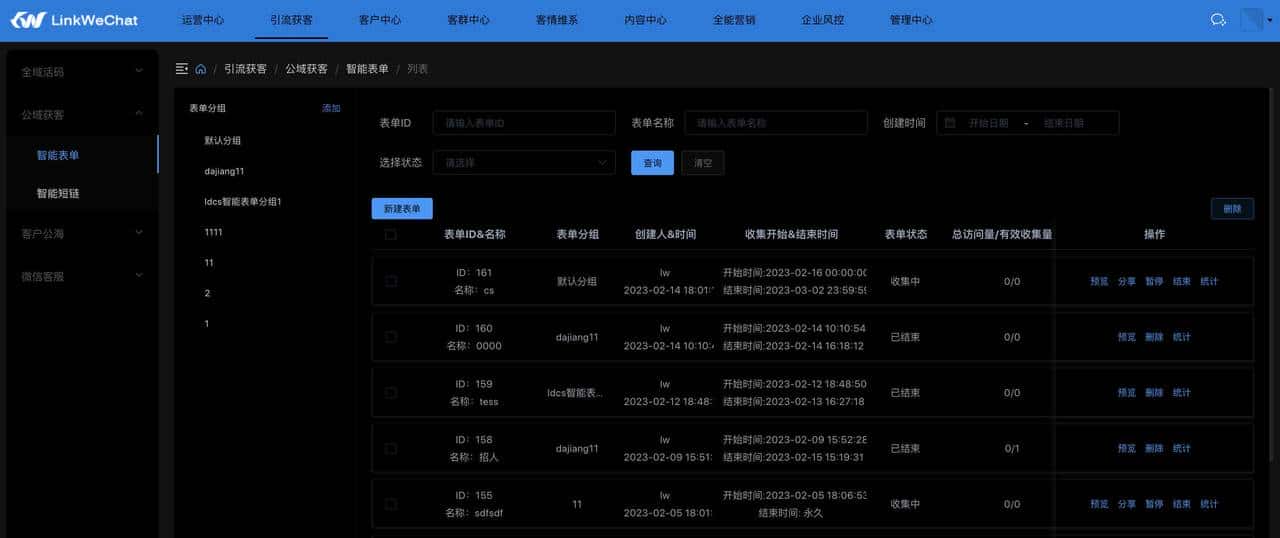Viewport: 1280px width, 538px height.
Task: Expand the 微信客服 sidebar section
Action: point(81,276)
